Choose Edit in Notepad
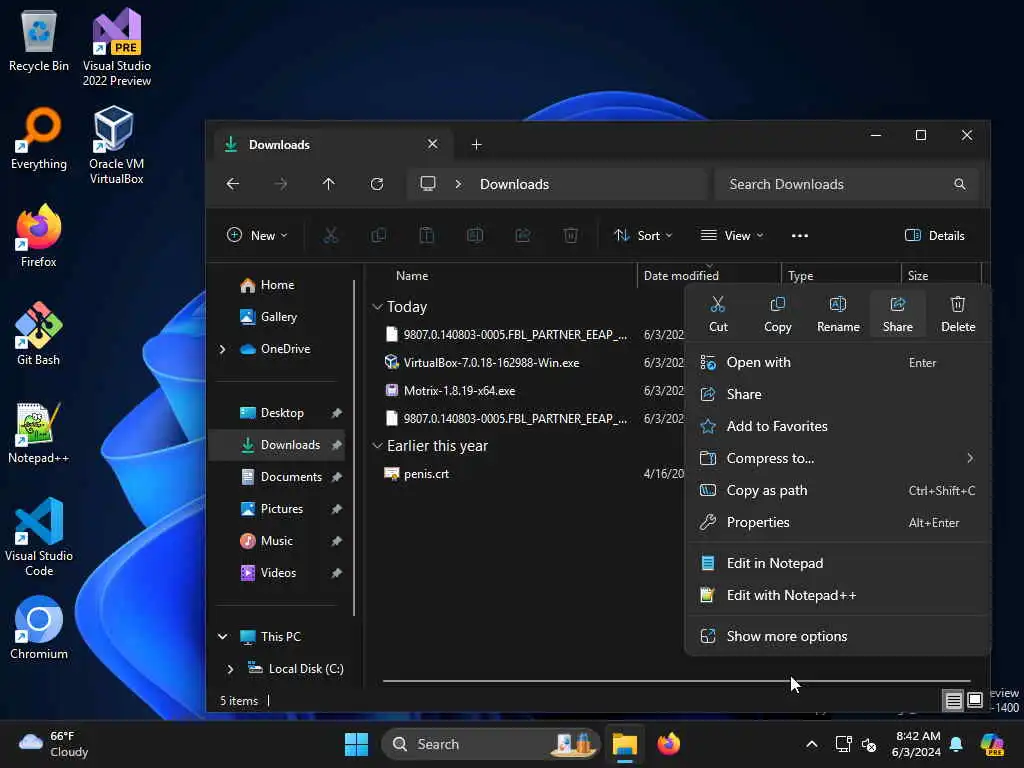Image resolution: width=1024 pixels, height=768 pixels. (x=838, y=564)
